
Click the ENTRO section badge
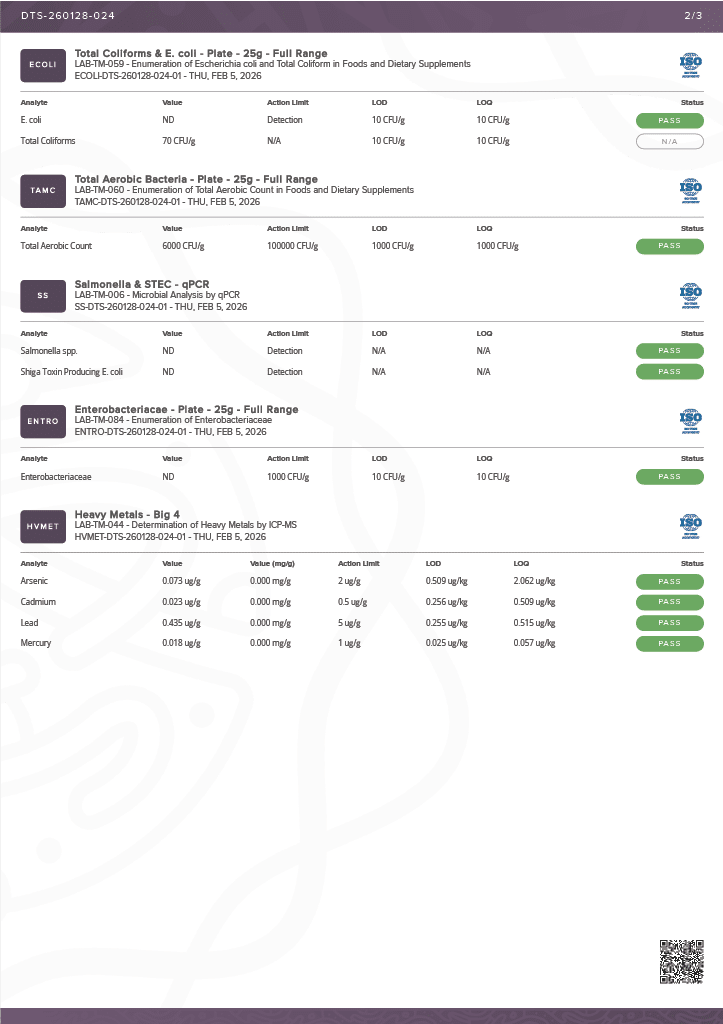(43, 421)
